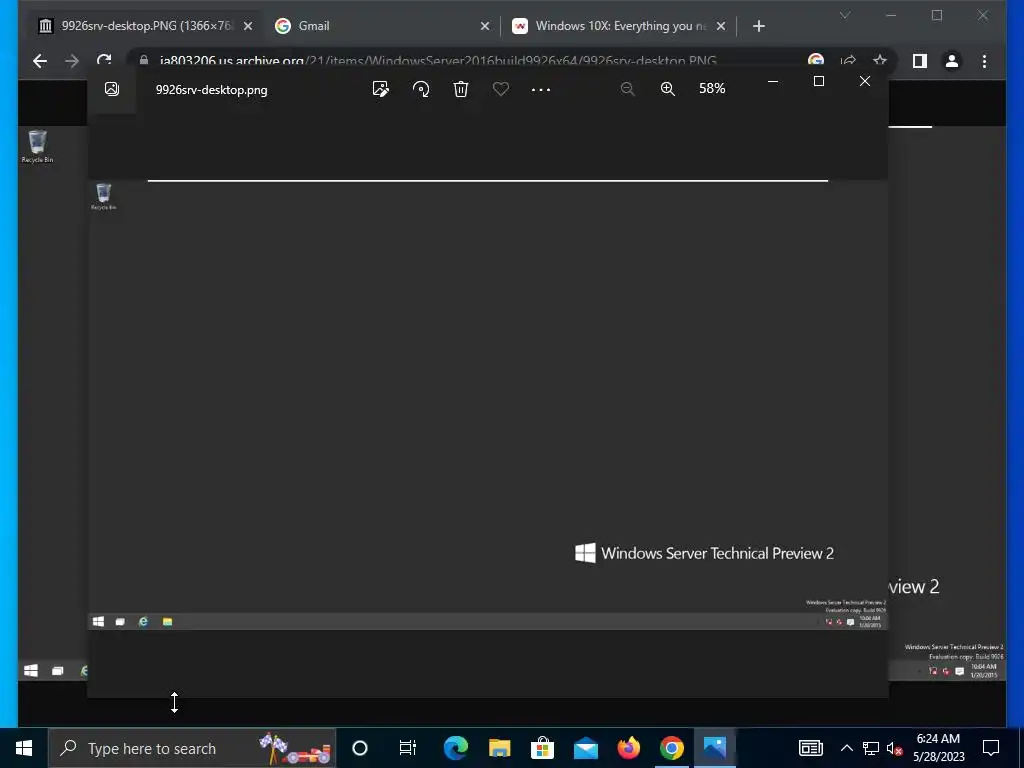Launch Firefox from taskbar
The height and width of the screenshot is (768, 1024).
629,748
